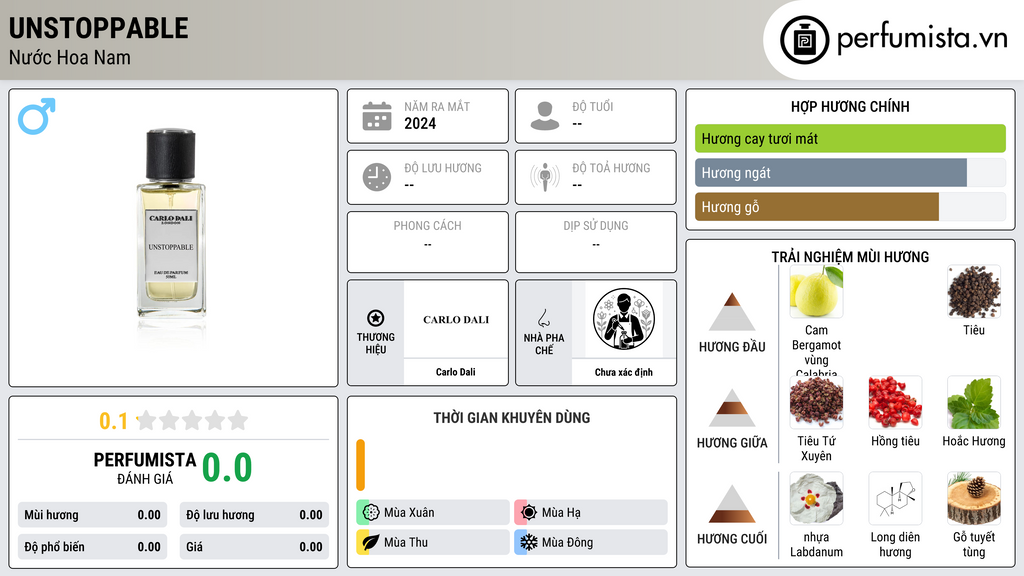
Task: Click the calendar icon beside Năm ra mắt
Action: (377, 116)
